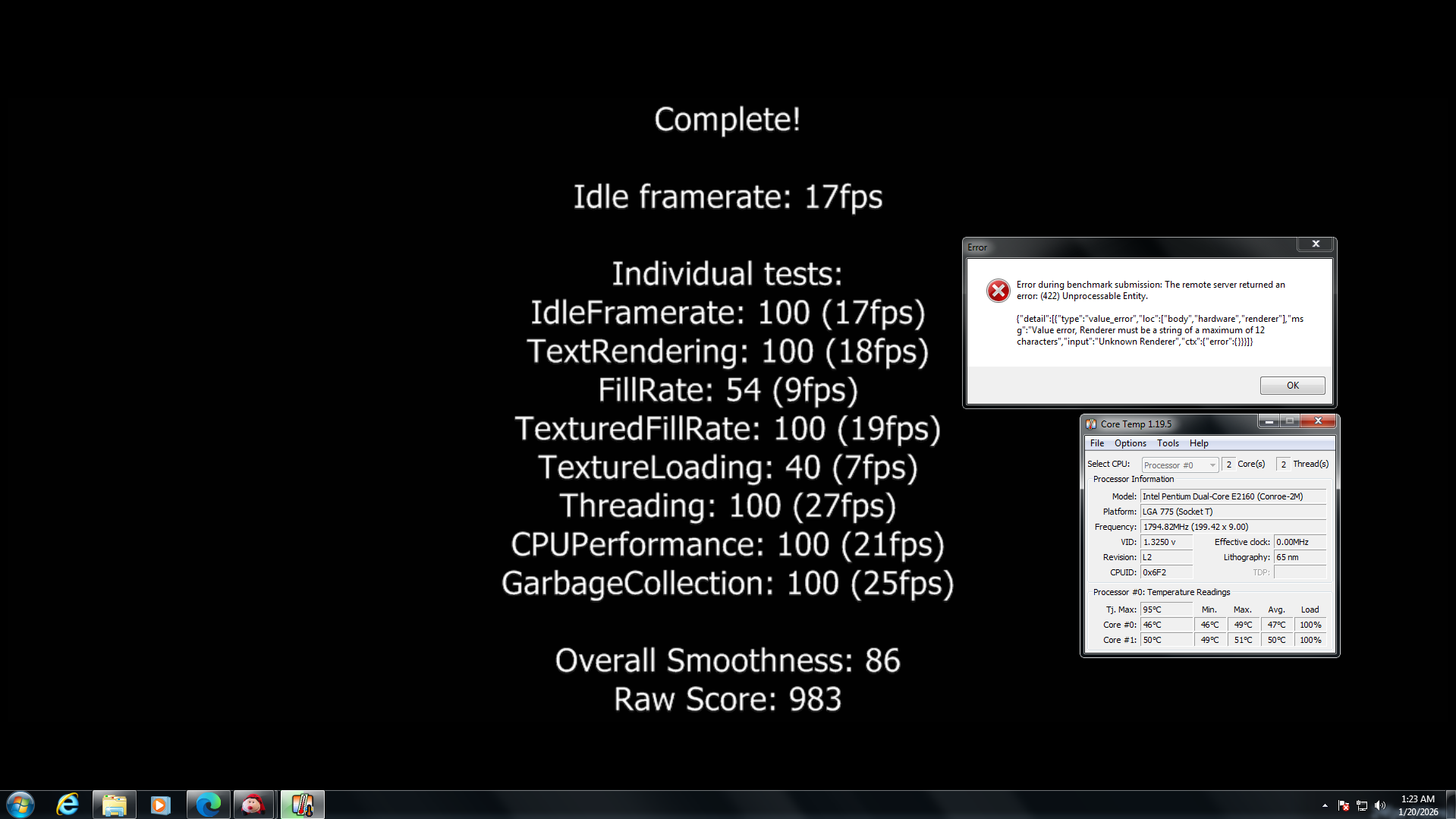The image size is (1456, 819).
Task: Click the network tray icon
Action: tap(1362, 805)
